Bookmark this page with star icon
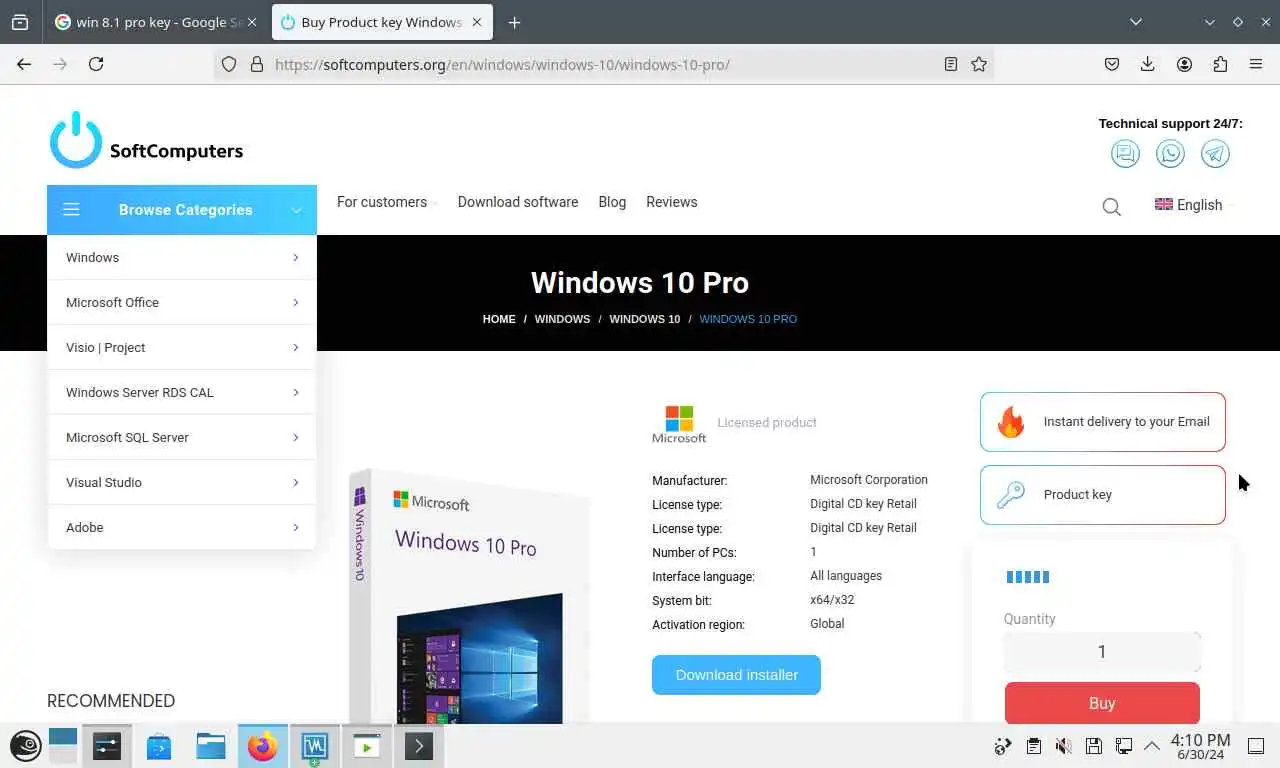 [979, 64]
